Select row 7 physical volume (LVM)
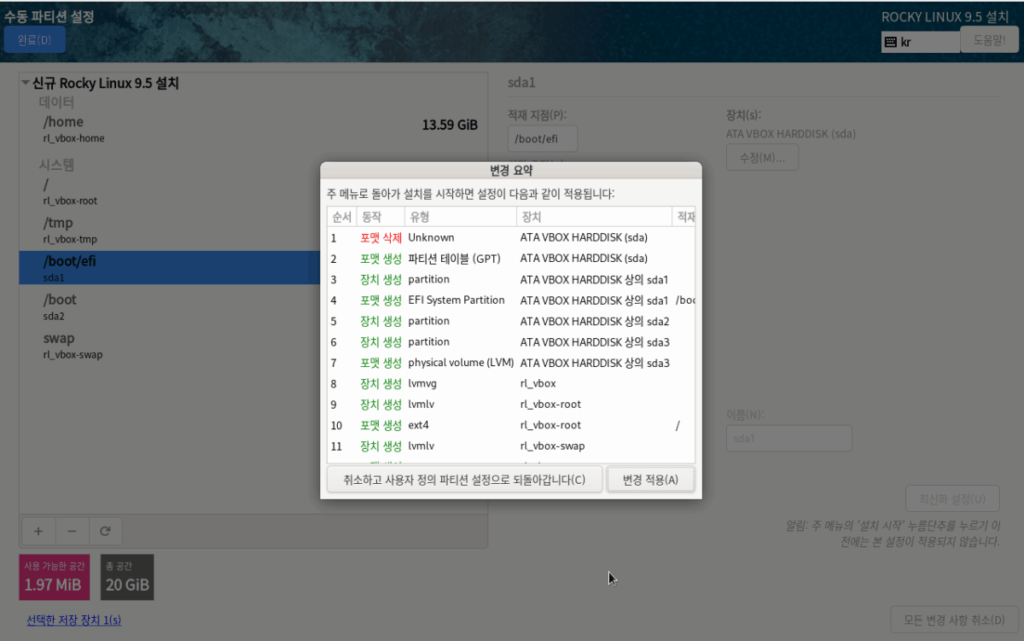This screenshot has height=641, width=1024. tap(511, 363)
